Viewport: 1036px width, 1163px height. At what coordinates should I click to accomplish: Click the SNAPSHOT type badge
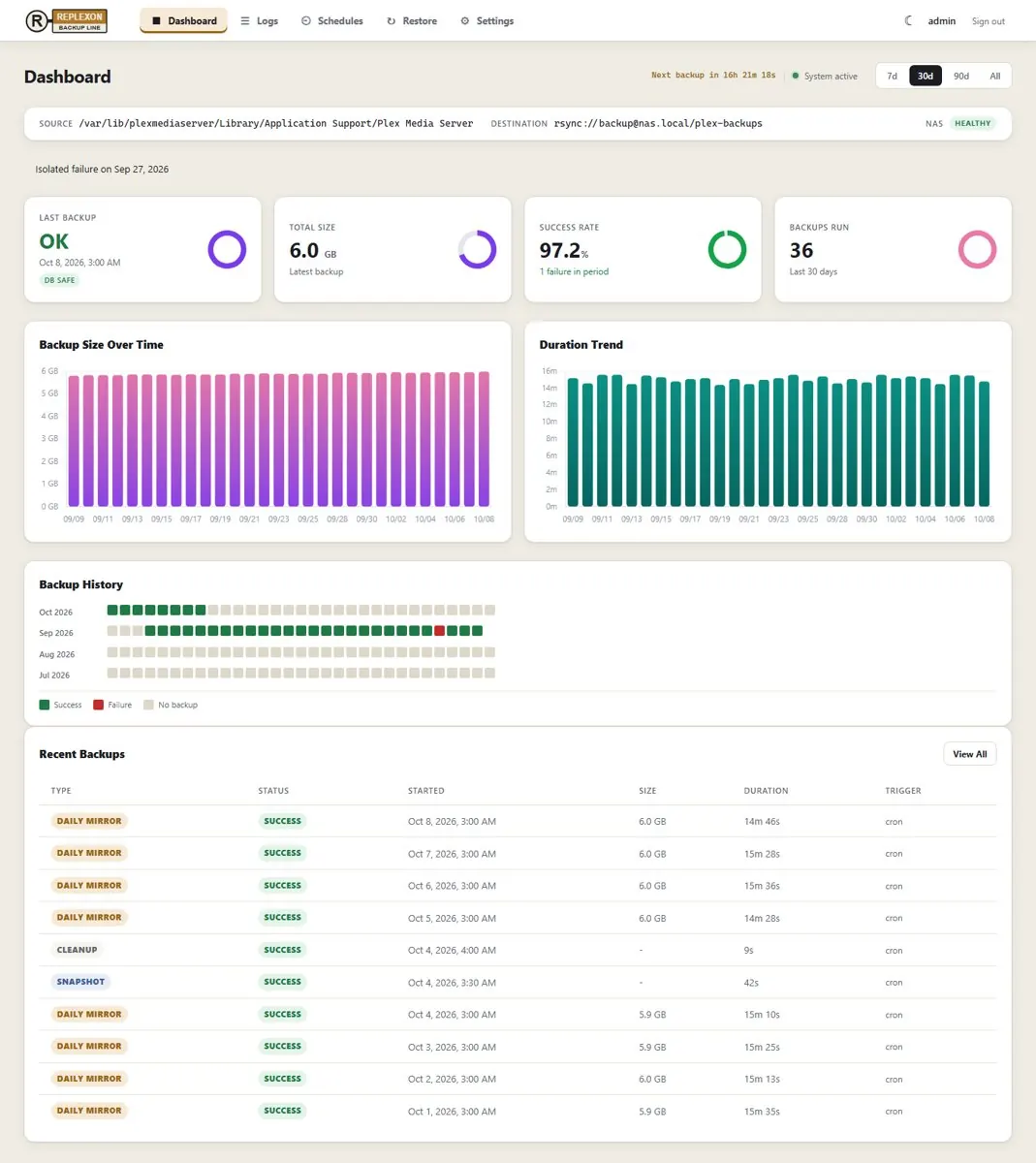point(80,982)
